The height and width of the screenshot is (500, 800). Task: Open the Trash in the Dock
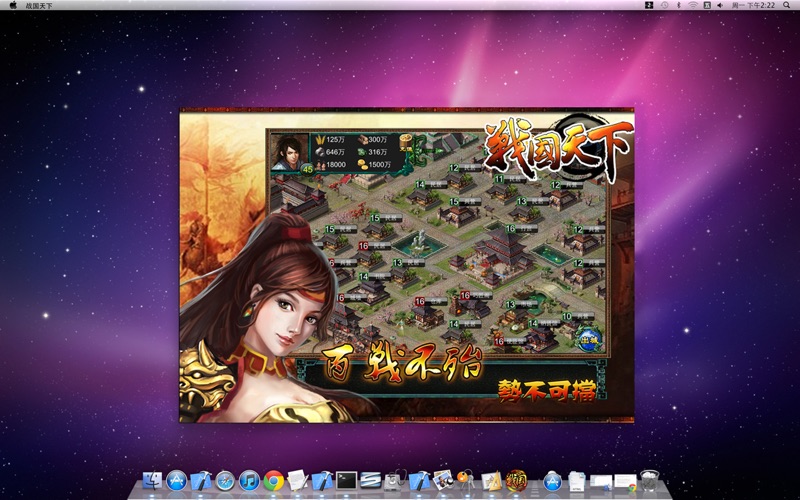pyautogui.click(x=649, y=481)
